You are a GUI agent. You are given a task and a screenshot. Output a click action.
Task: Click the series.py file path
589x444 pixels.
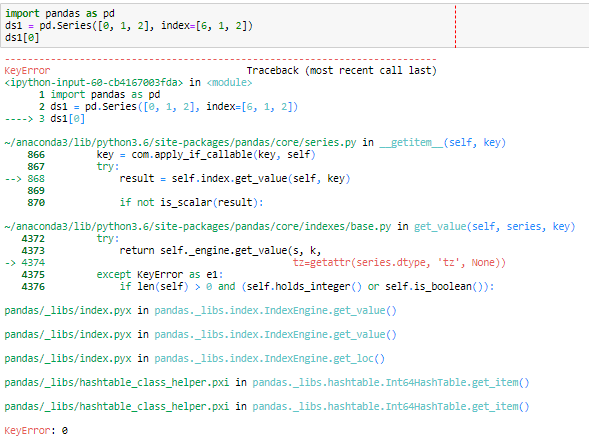pyautogui.click(x=180, y=143)
